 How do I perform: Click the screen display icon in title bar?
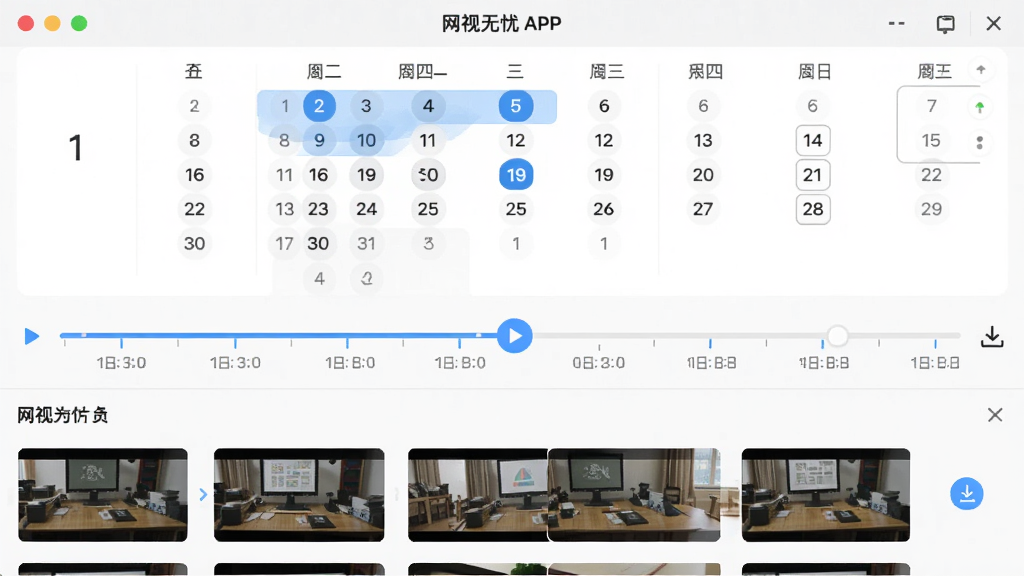[x=945, y=24]
